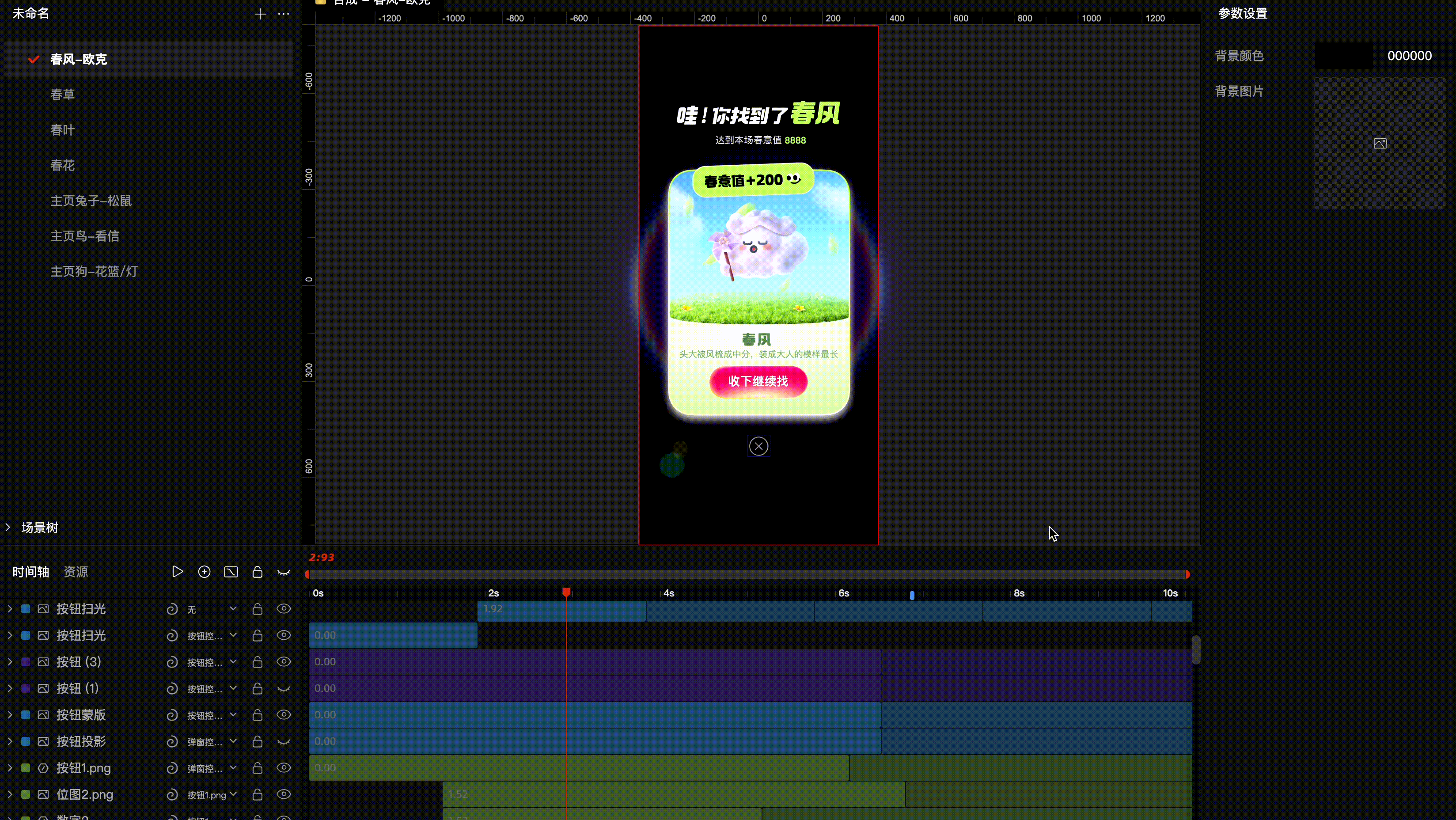Select the 主页狗–花篮/灯 composition
The image size is (1456, 820).
(148, 272)
